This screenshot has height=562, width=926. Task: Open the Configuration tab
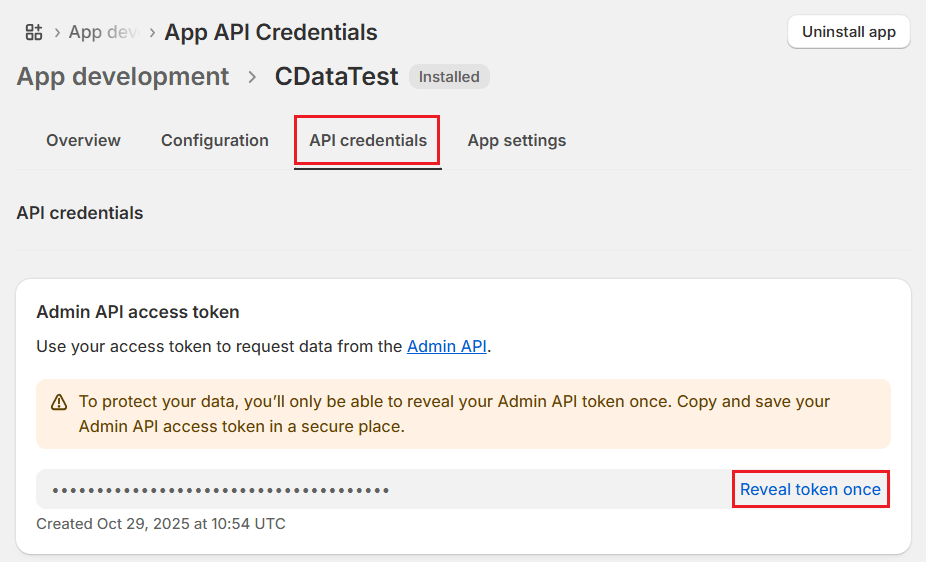[215, 141]
